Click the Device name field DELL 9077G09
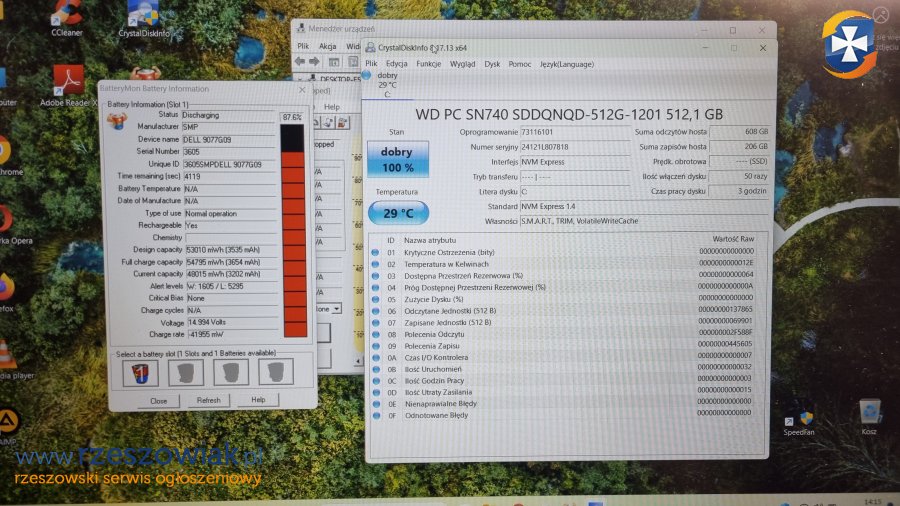900x506 pixels. [228, 139]
